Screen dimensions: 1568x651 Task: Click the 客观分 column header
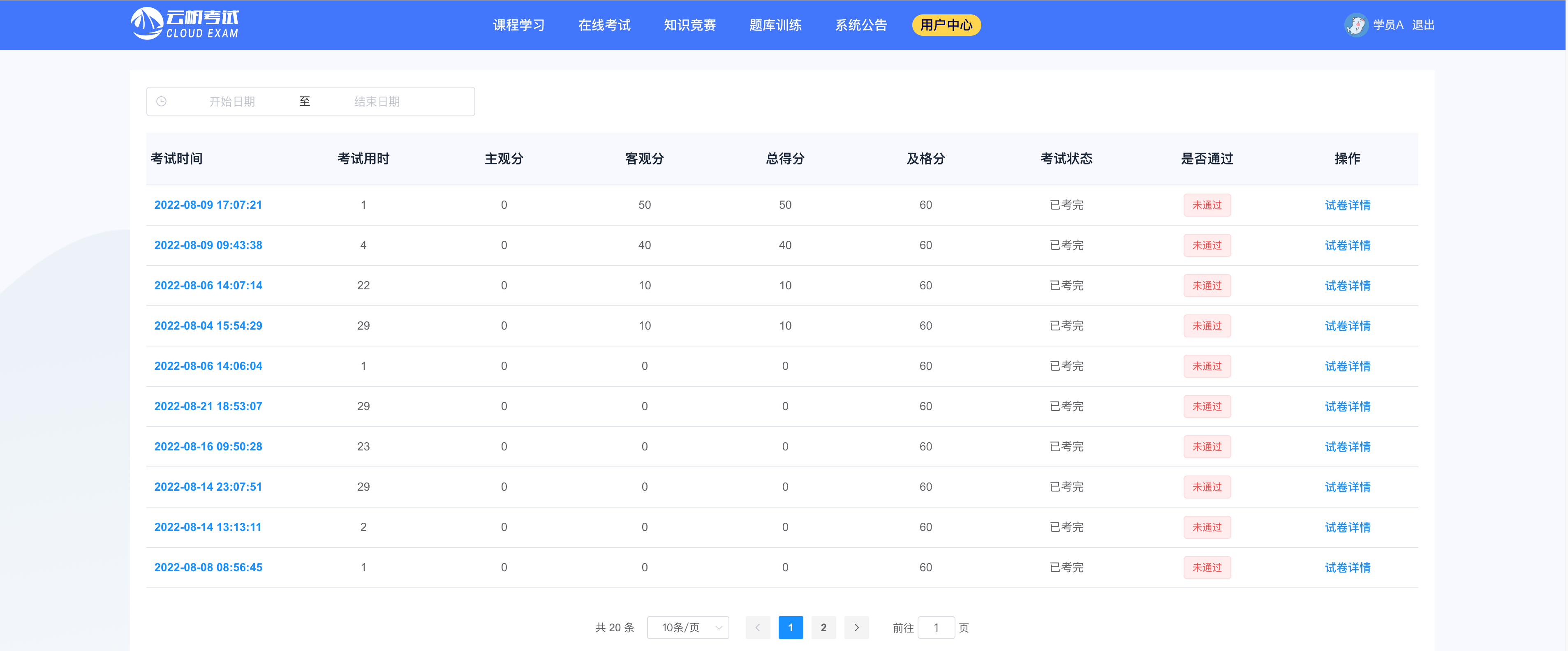[645, 159]
